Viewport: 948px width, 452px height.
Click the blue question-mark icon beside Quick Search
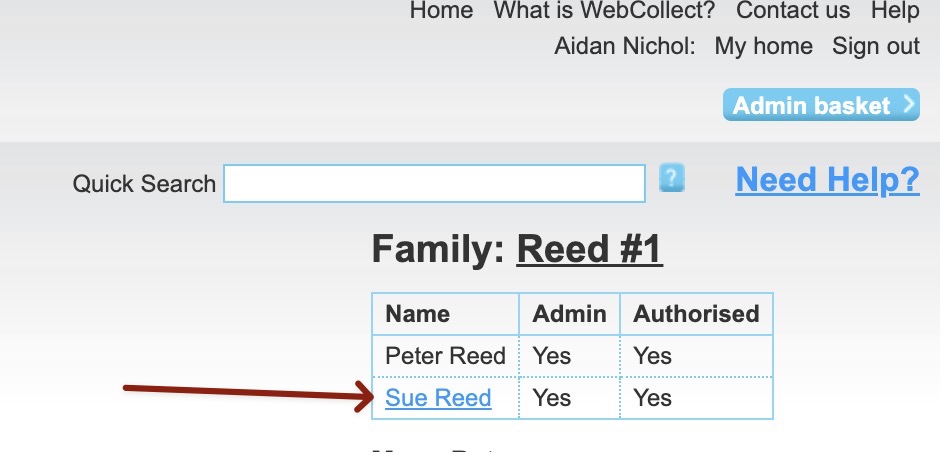point(672,179)
